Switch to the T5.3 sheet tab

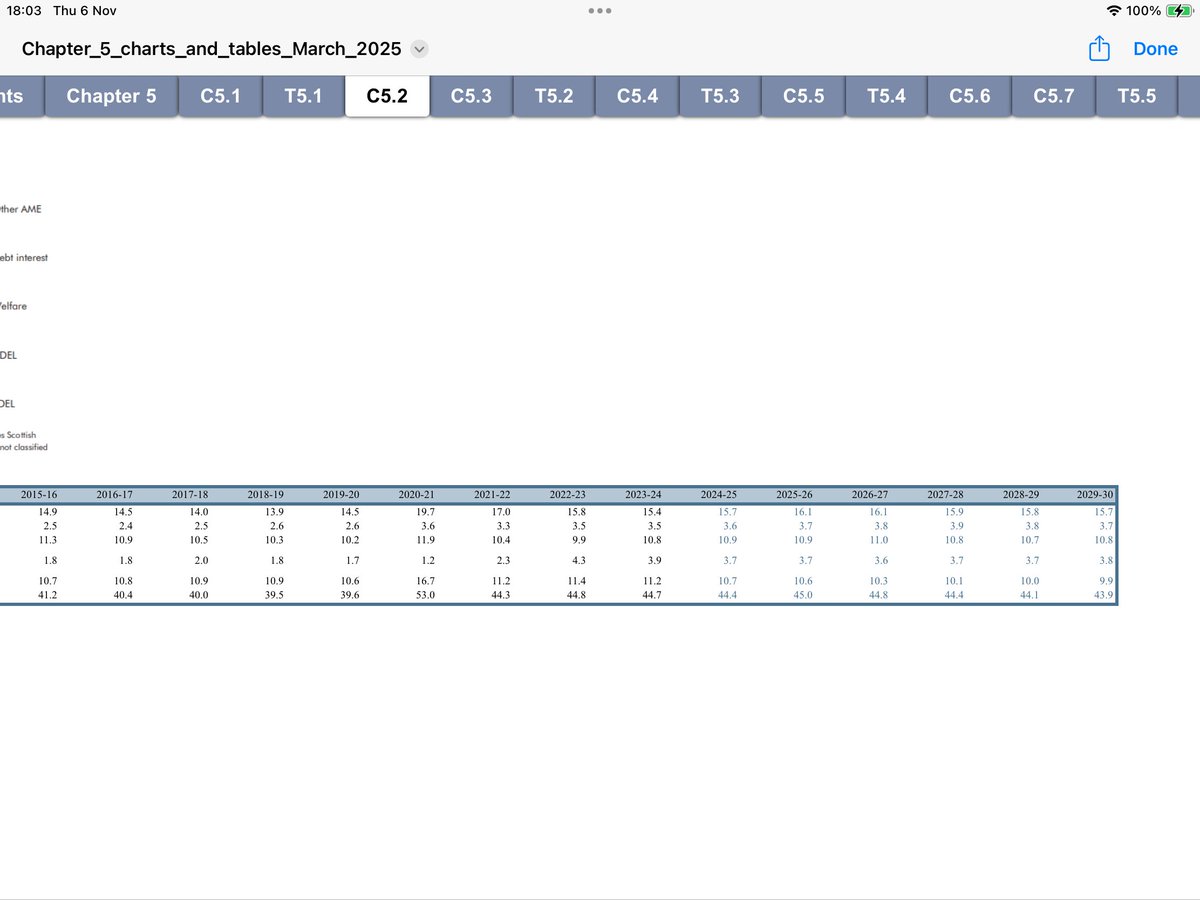(720, 96)
